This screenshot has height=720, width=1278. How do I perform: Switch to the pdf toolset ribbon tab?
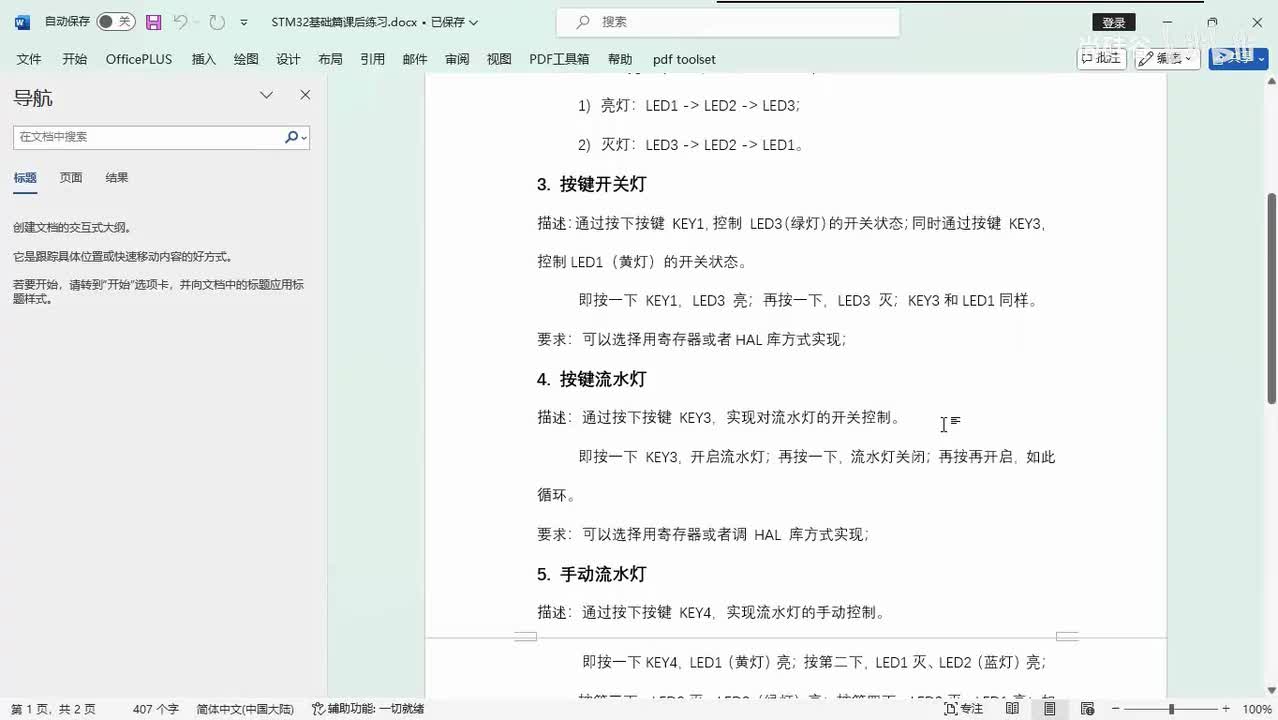coord(684,59)
